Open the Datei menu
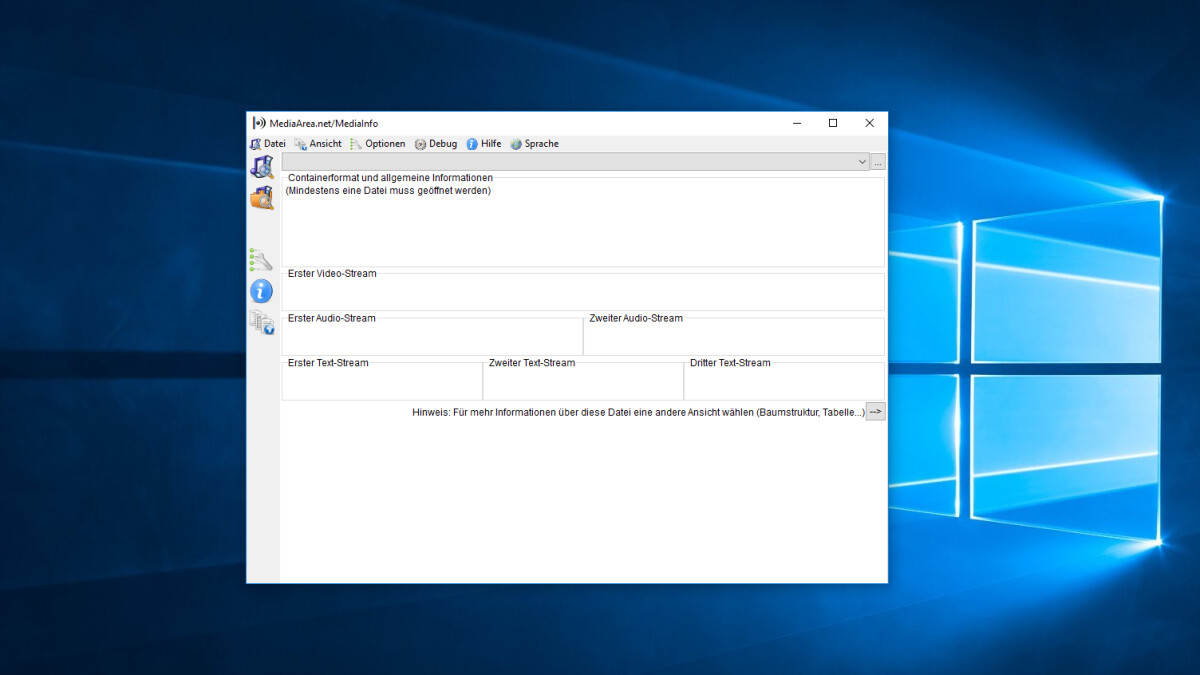The width and height of the screenshot is (1200, 675). (x=268, y=144)
